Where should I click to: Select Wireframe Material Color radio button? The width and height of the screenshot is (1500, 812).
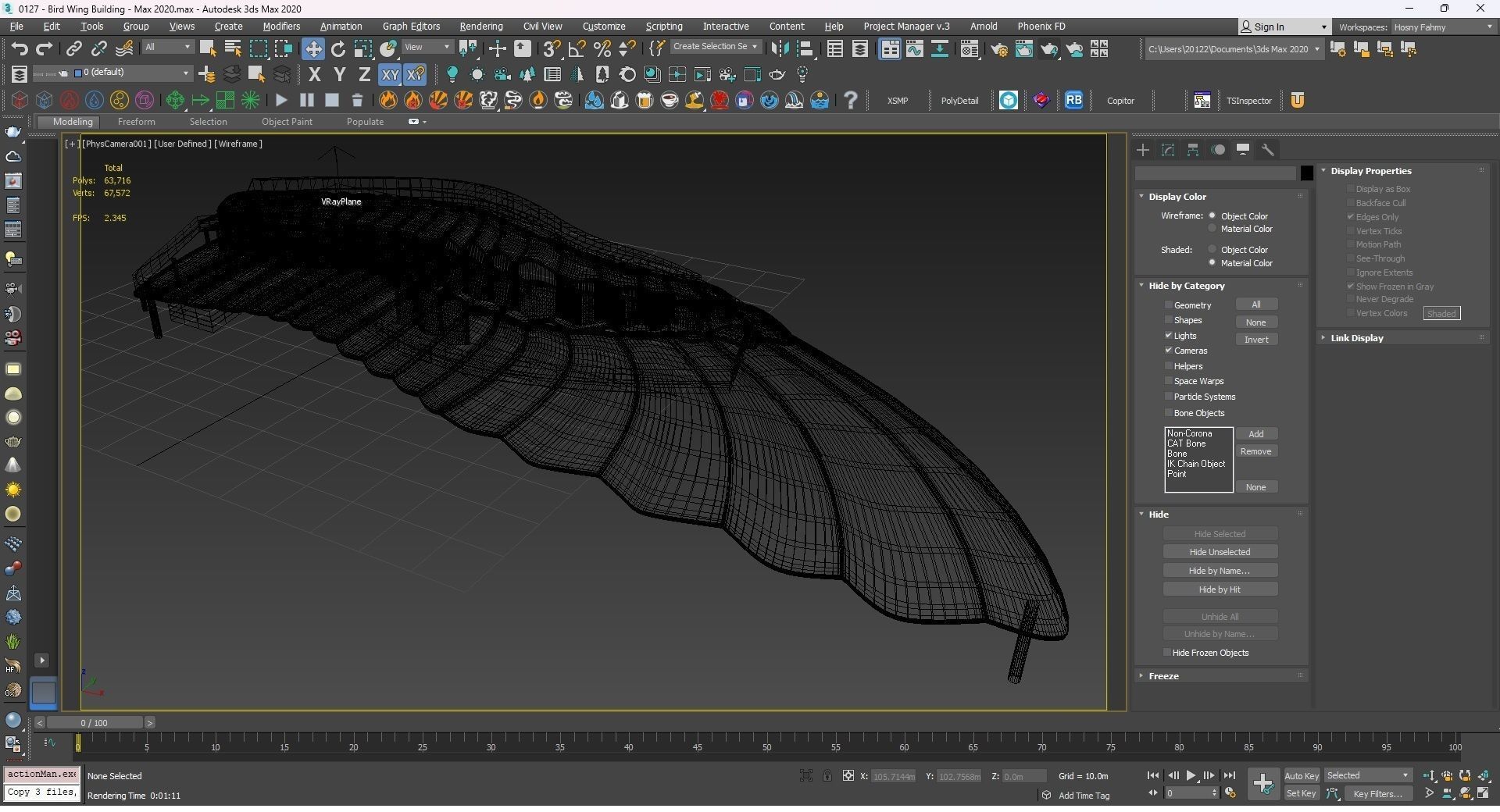pos(1212,229)
